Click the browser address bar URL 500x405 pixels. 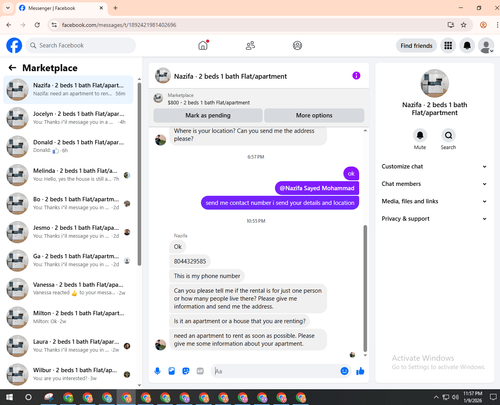[119, 25]
